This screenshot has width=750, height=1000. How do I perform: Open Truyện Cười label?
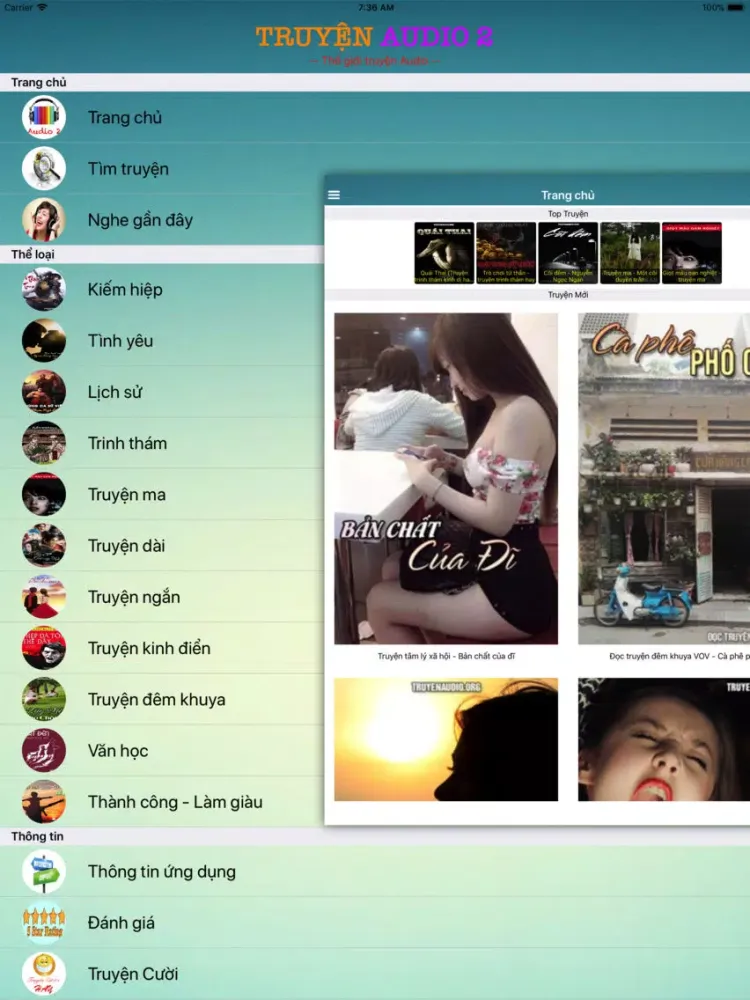pyautogui.click(x=133, y=974)
